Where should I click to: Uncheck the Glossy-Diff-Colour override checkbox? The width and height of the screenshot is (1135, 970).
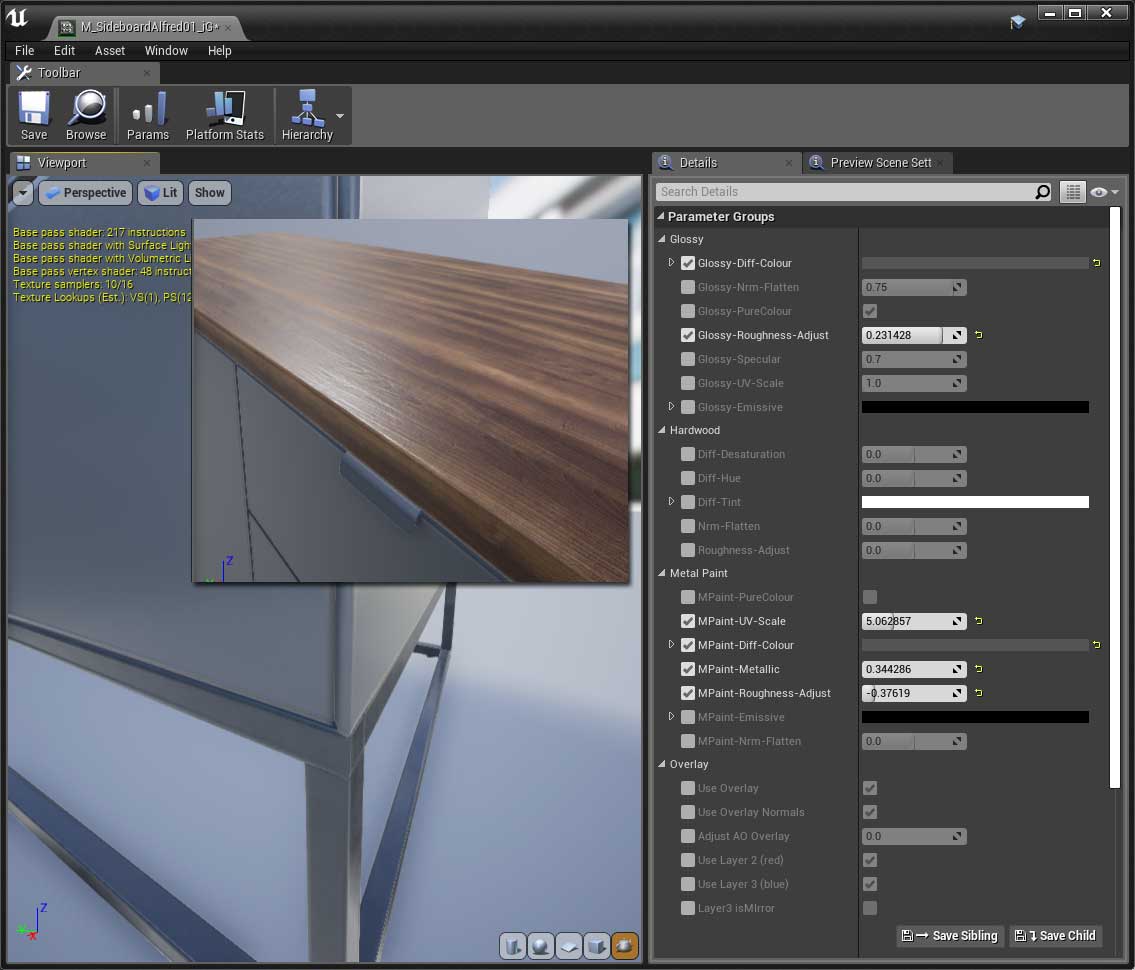[x=688, y=263]
